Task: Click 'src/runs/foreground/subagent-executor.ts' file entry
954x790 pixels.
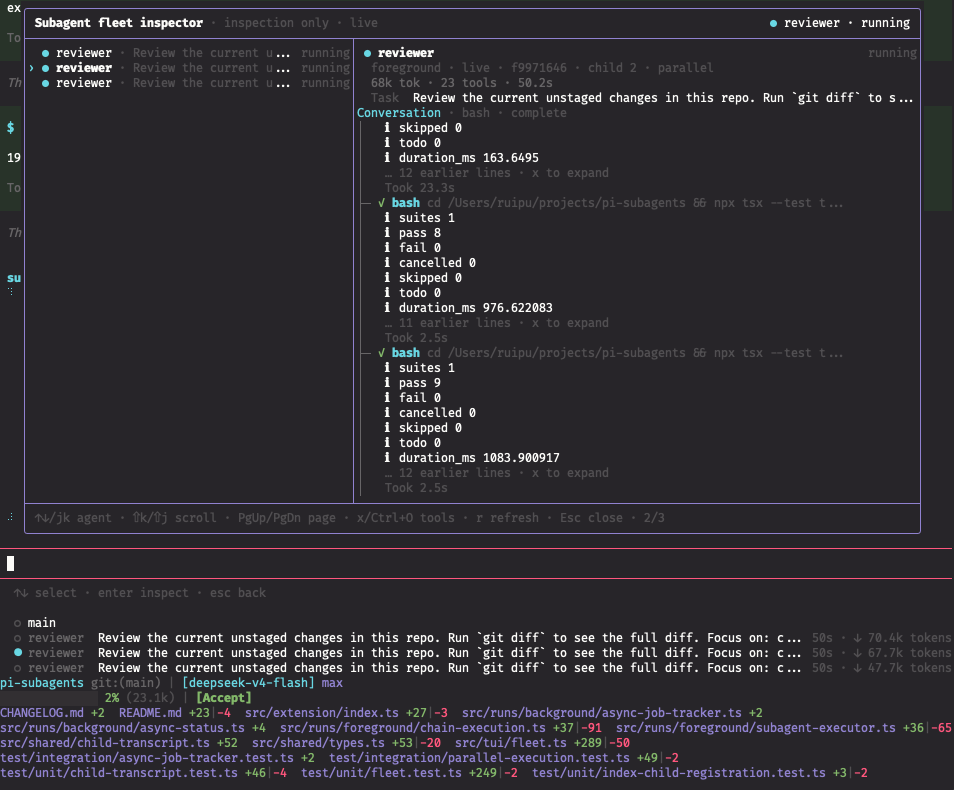Action: (x=756, y=728)
